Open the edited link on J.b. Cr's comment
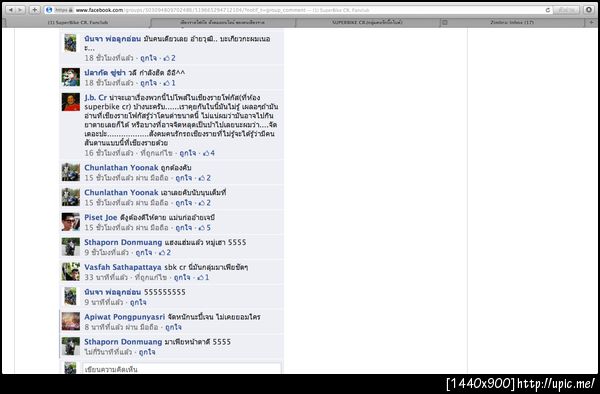 (x=156, y=153)
